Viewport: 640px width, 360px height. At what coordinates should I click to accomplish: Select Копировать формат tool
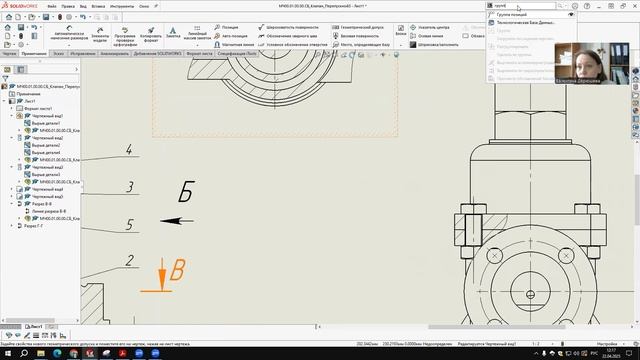[x=151, y=34]
